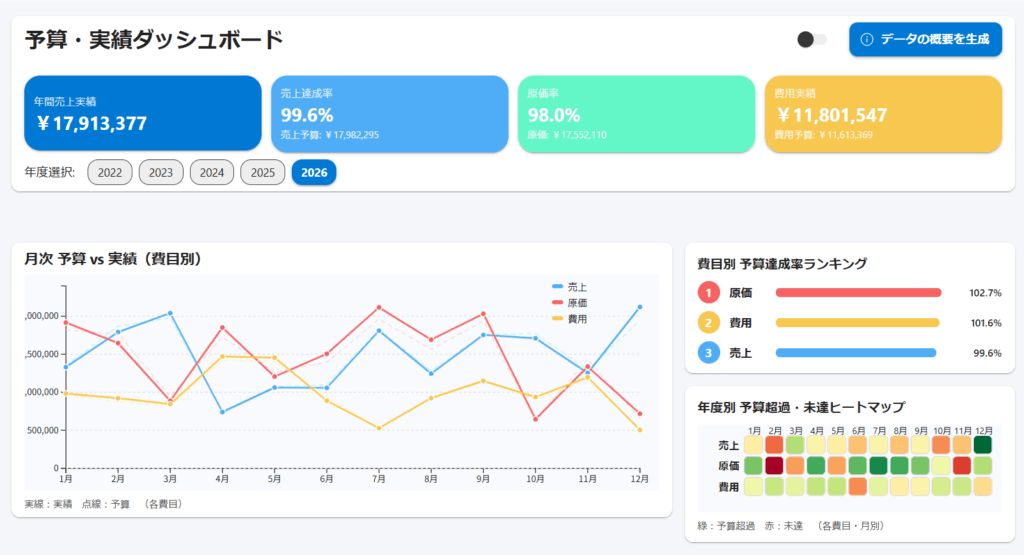Toggle the switch beside the generate button

point(811,39)
